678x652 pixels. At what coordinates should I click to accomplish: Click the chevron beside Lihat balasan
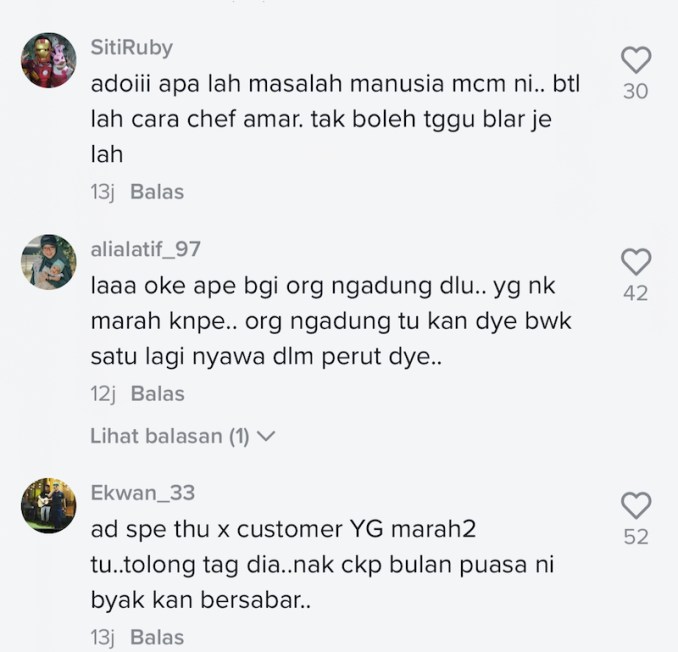pyautogui.click(x=266, y=436)
